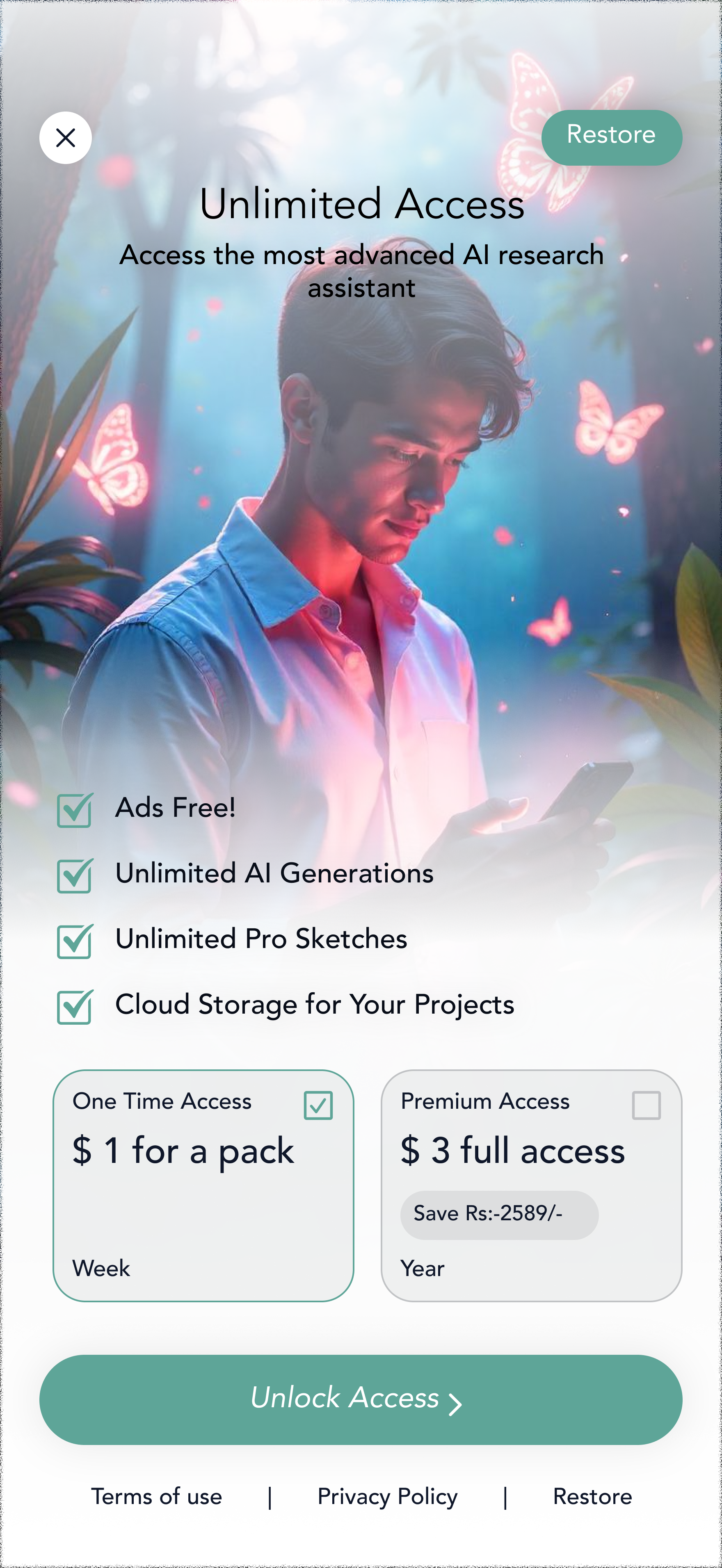Image resolution: width=722 pixels, height=1568 pixels.
Task: Toggle the One Time Access checkbox
Action: pos(318,1105)
